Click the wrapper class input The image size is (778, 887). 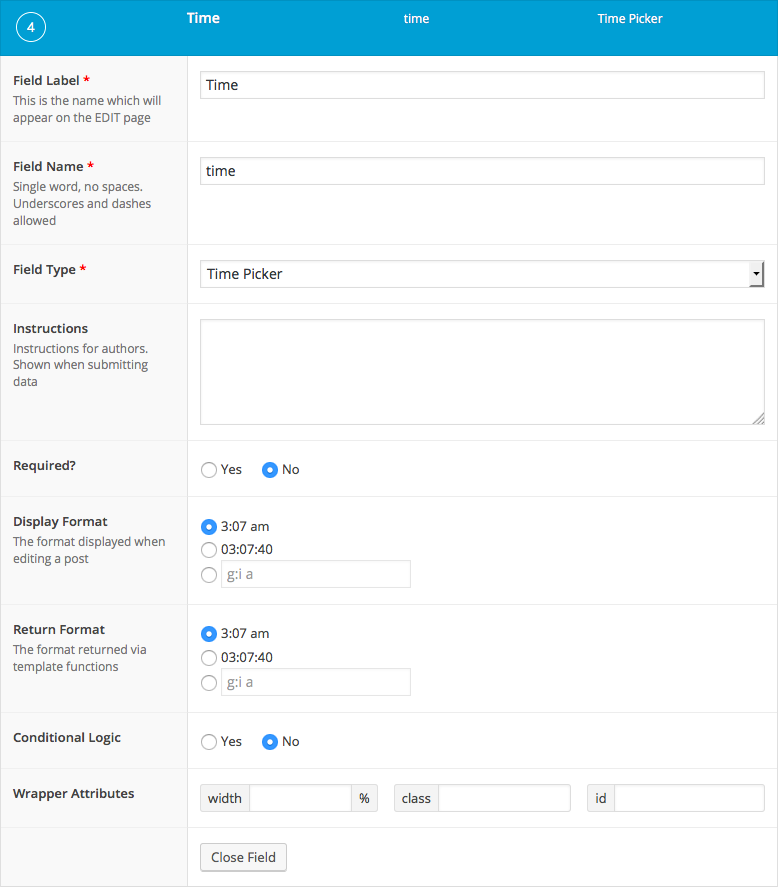[x=504, y=798]
